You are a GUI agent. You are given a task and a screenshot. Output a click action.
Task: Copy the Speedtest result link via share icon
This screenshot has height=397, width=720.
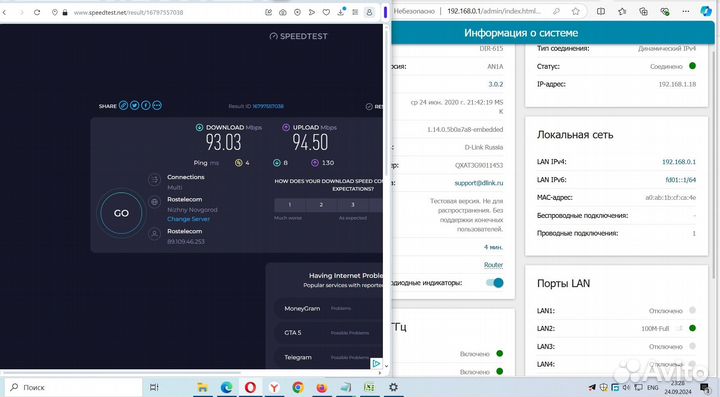point(123,106)
